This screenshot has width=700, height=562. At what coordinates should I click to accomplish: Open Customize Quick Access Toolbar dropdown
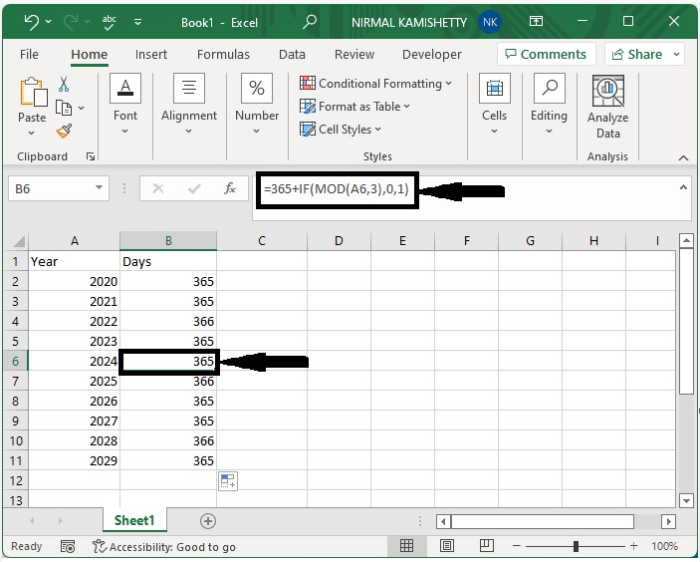pyautogui.click(x=138, y=22)
